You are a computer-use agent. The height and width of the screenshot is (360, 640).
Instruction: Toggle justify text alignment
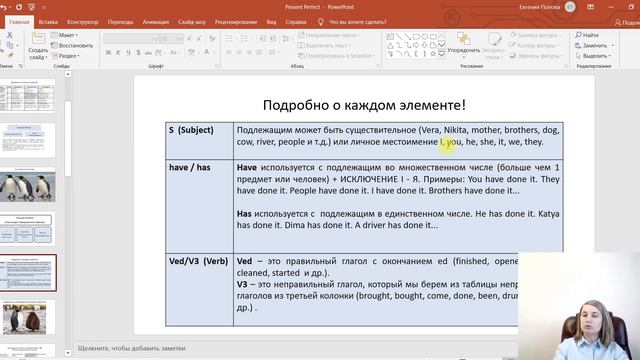pyautogui.click(x=259, y=52)
